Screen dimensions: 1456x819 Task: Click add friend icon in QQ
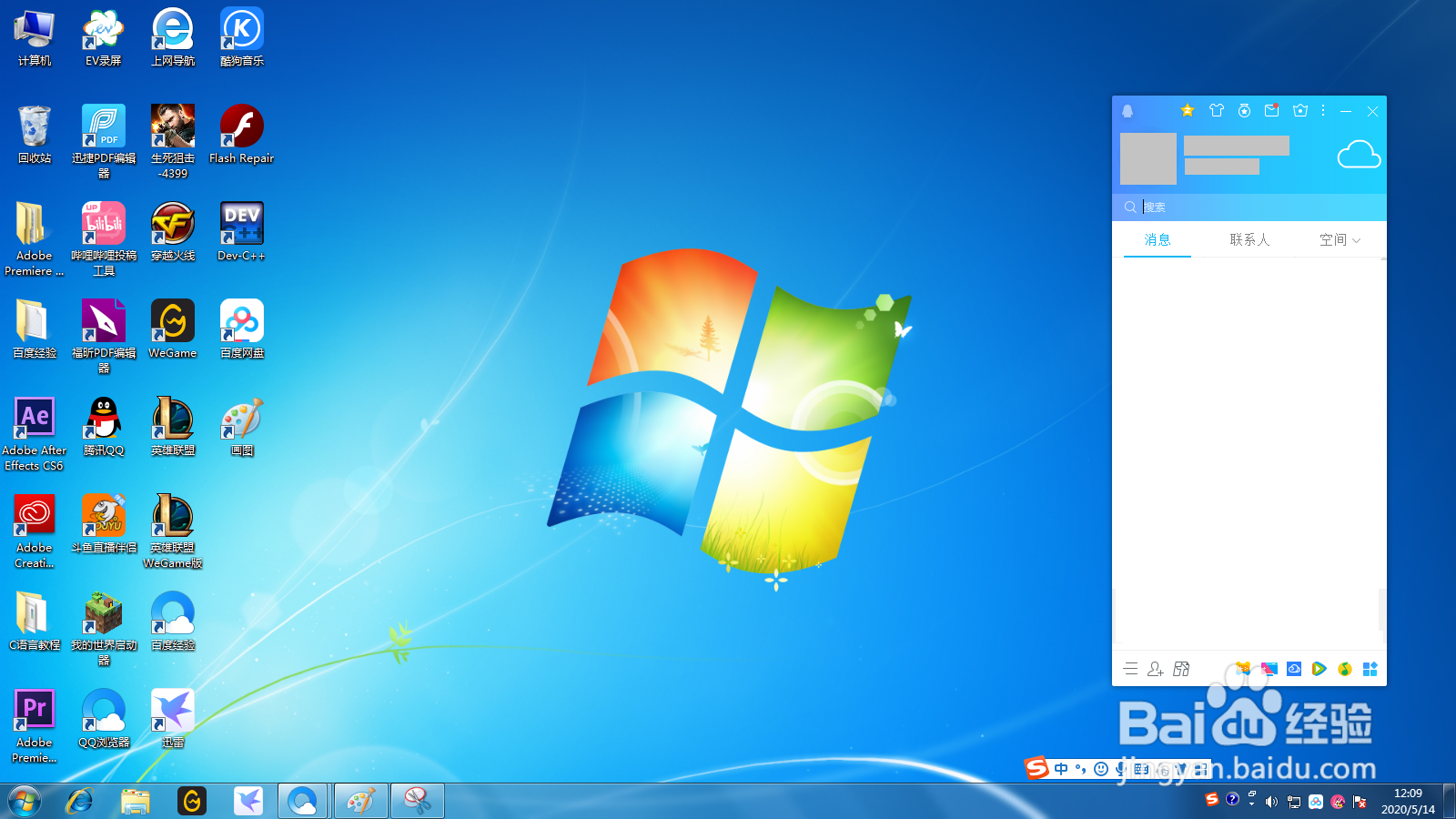pos(1156,669)
